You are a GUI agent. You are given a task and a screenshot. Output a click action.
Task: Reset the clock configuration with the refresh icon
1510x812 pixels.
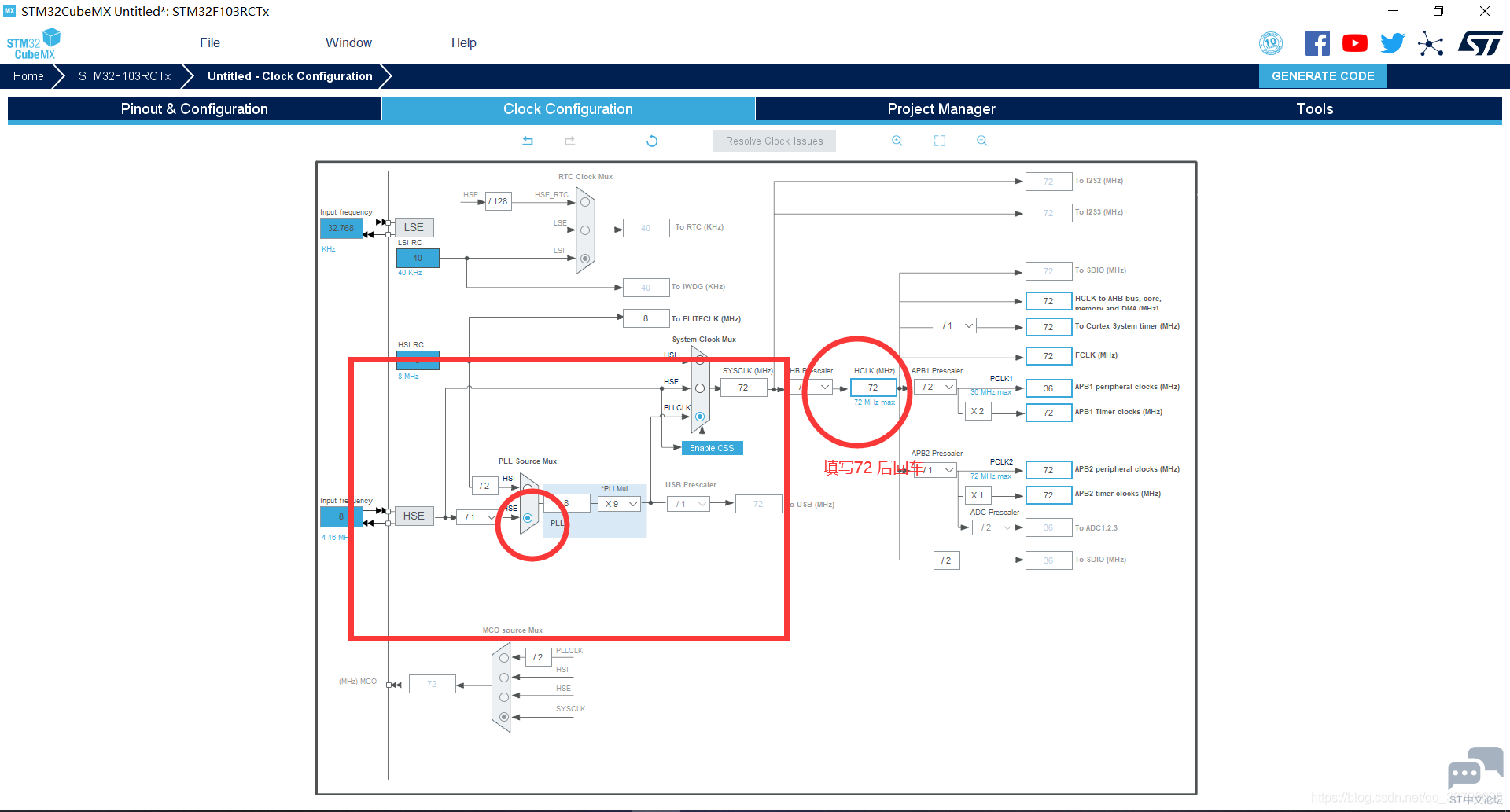coord(652,141)
